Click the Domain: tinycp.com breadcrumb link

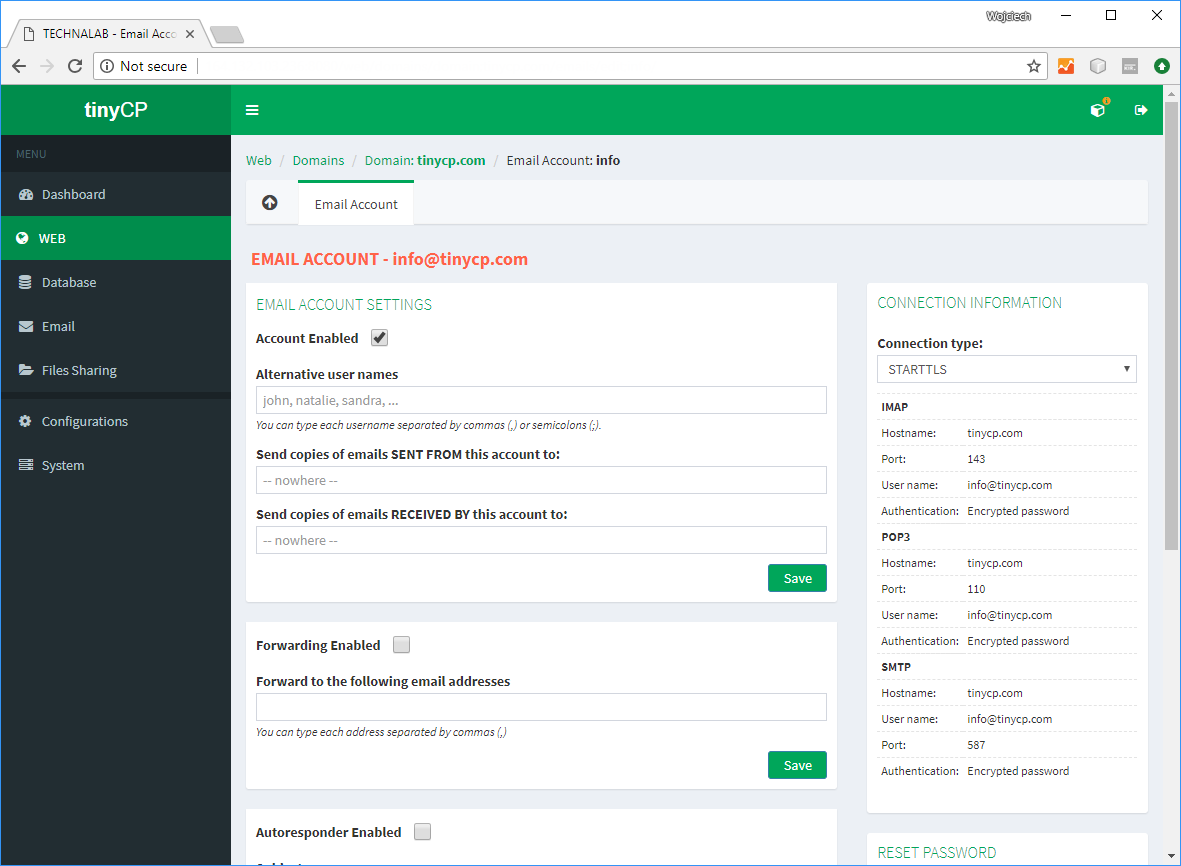pyautogui.click(x=425, y=160)
